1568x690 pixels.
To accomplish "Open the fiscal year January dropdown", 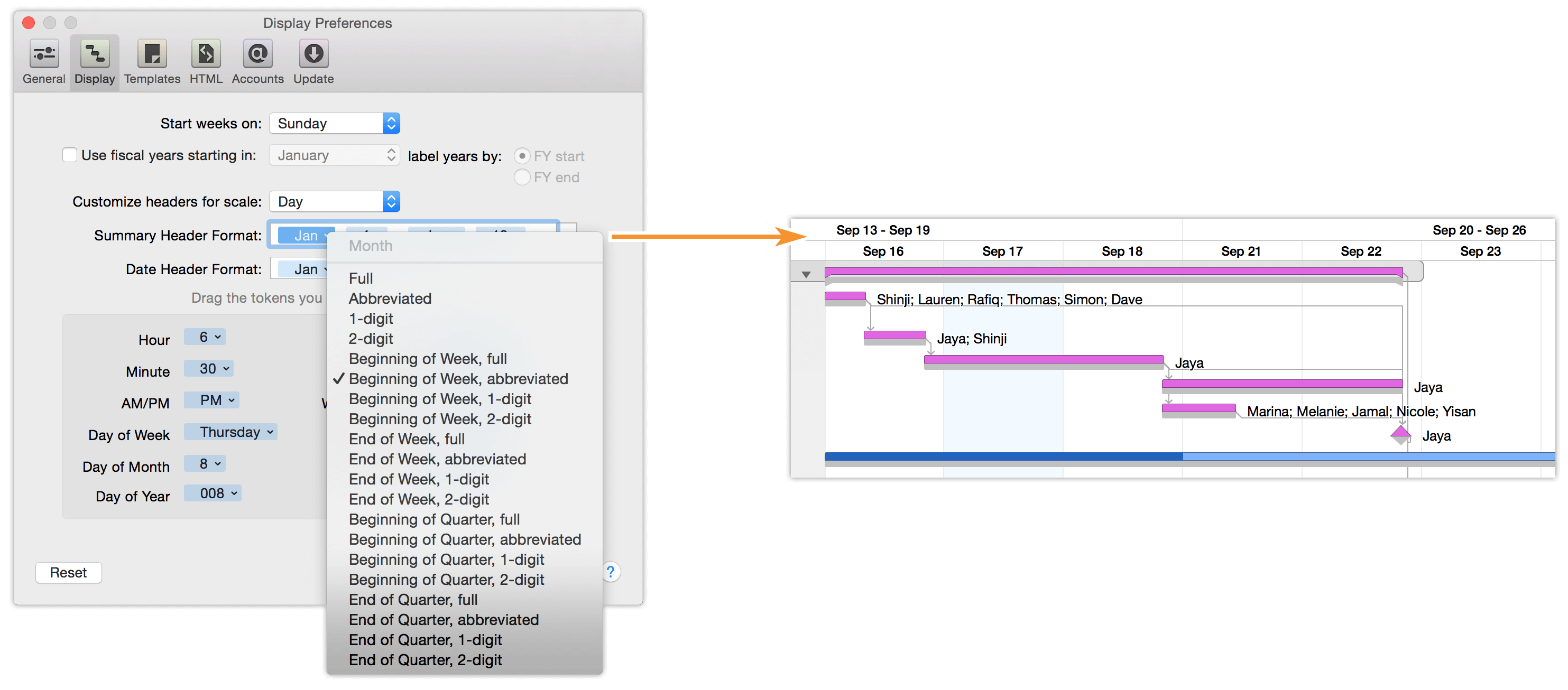I will click(334, 155).
